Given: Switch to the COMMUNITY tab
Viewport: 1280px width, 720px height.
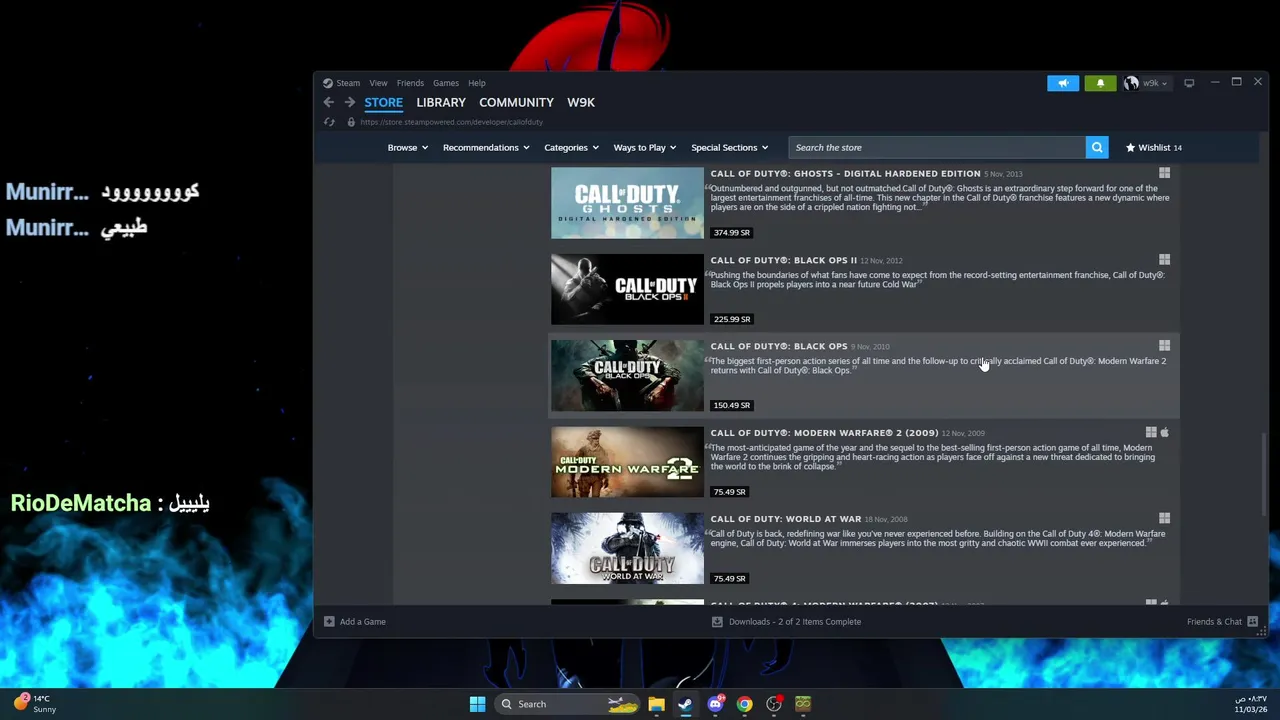Looking at the screenshot, I should (x=516, y=102).
